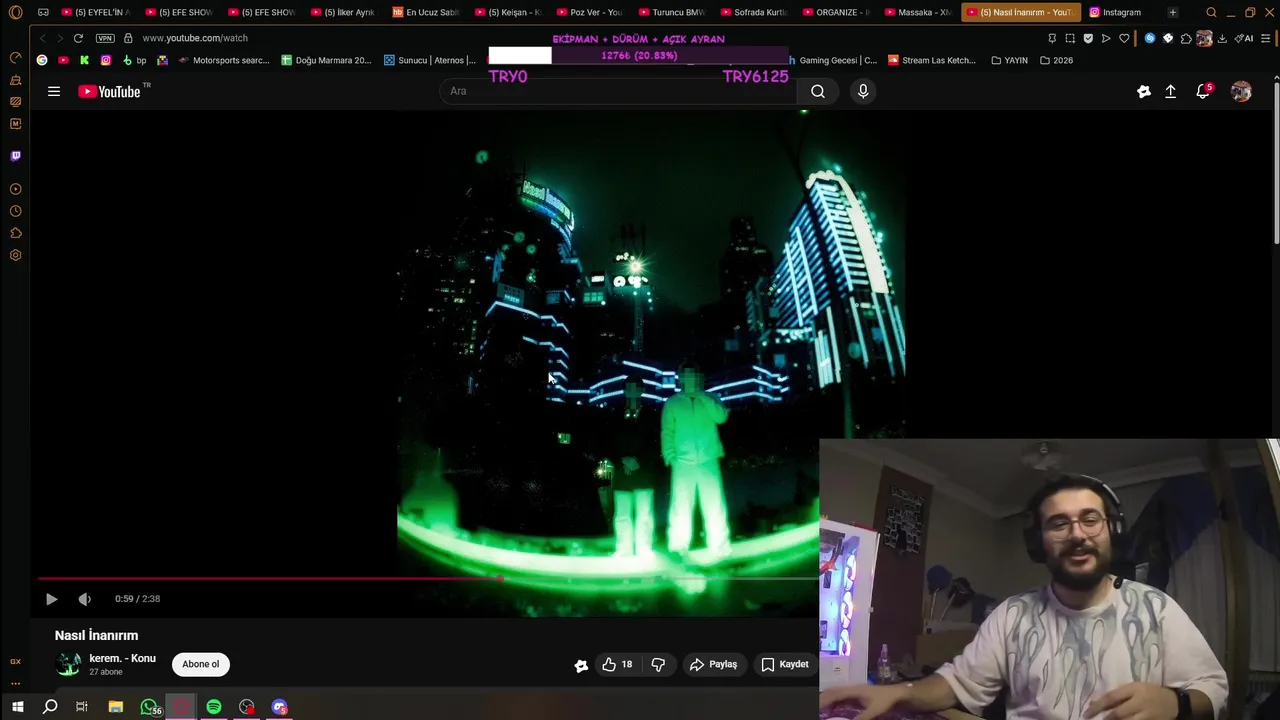The width and height of the screenshot is (1280, 720).
Task: Open the YouTube upload/create icon
Action: [x=1171, y=91]
